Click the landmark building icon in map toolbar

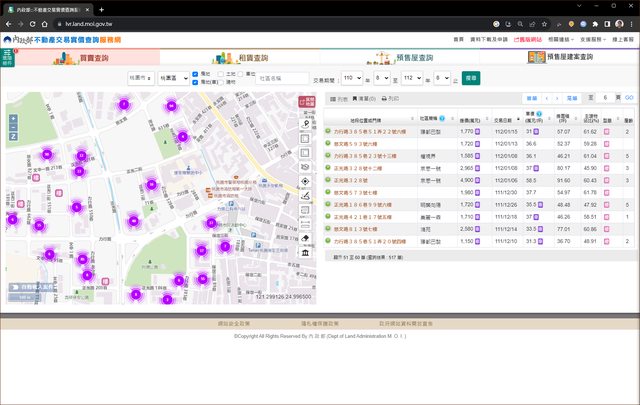coord(306,253)
